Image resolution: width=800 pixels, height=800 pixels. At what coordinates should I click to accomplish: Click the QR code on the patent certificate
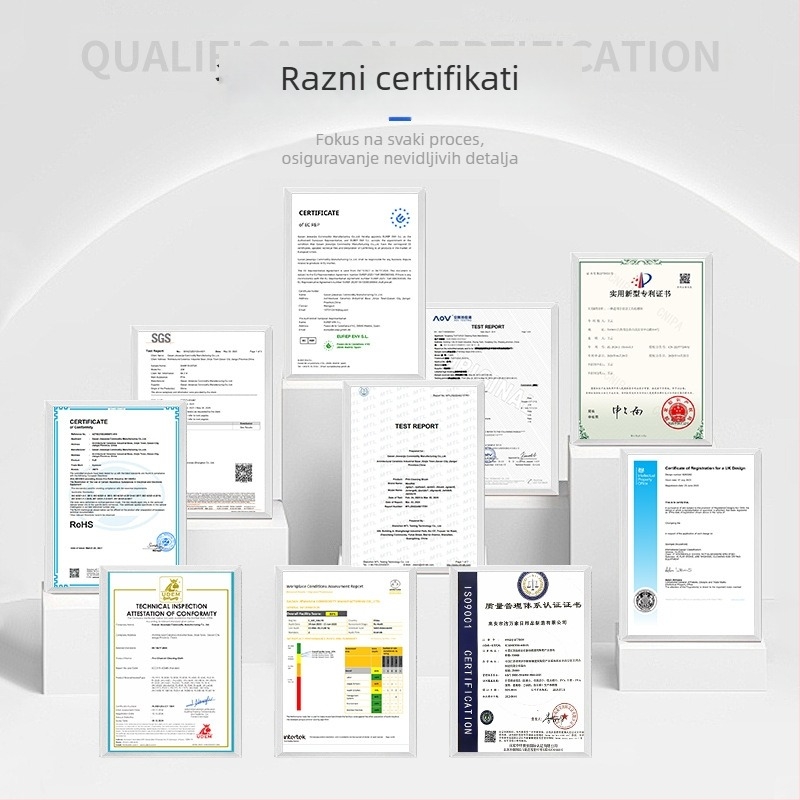click(x=685, y=278)
